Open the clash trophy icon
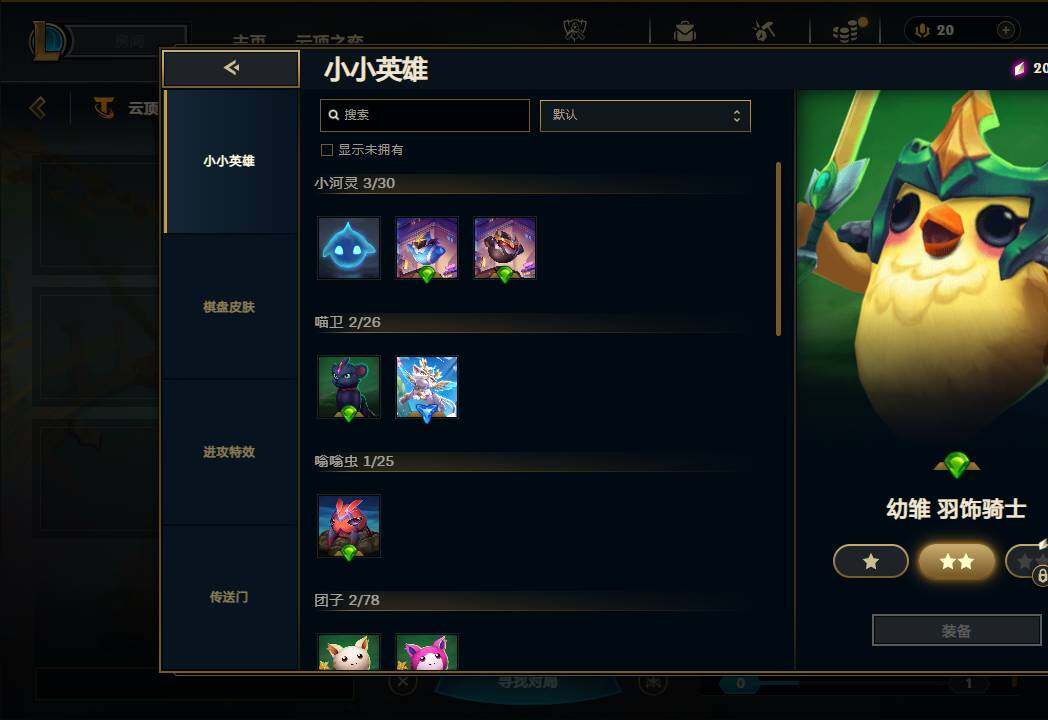The image size is (1048, 720). [x=575, y=30]
